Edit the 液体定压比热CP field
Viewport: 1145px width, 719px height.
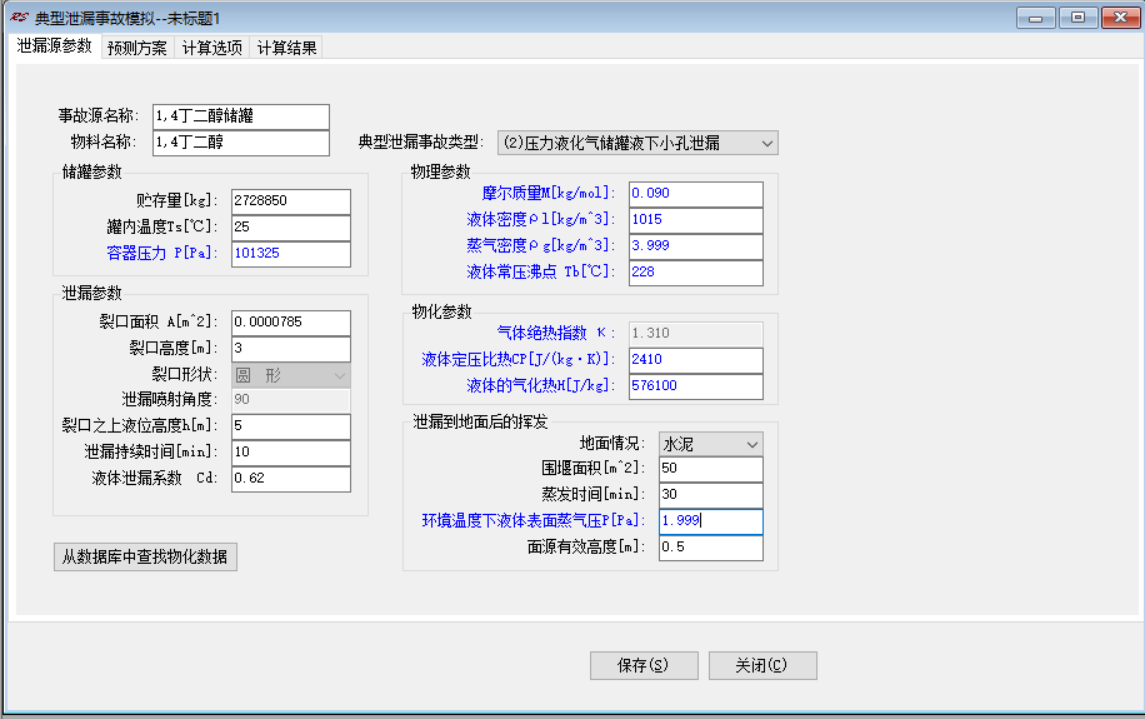pos(696,360)
